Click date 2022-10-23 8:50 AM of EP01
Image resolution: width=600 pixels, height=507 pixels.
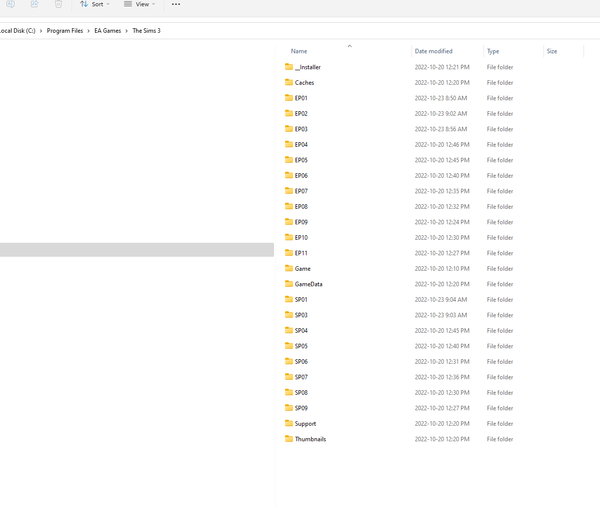pos(441,98)
